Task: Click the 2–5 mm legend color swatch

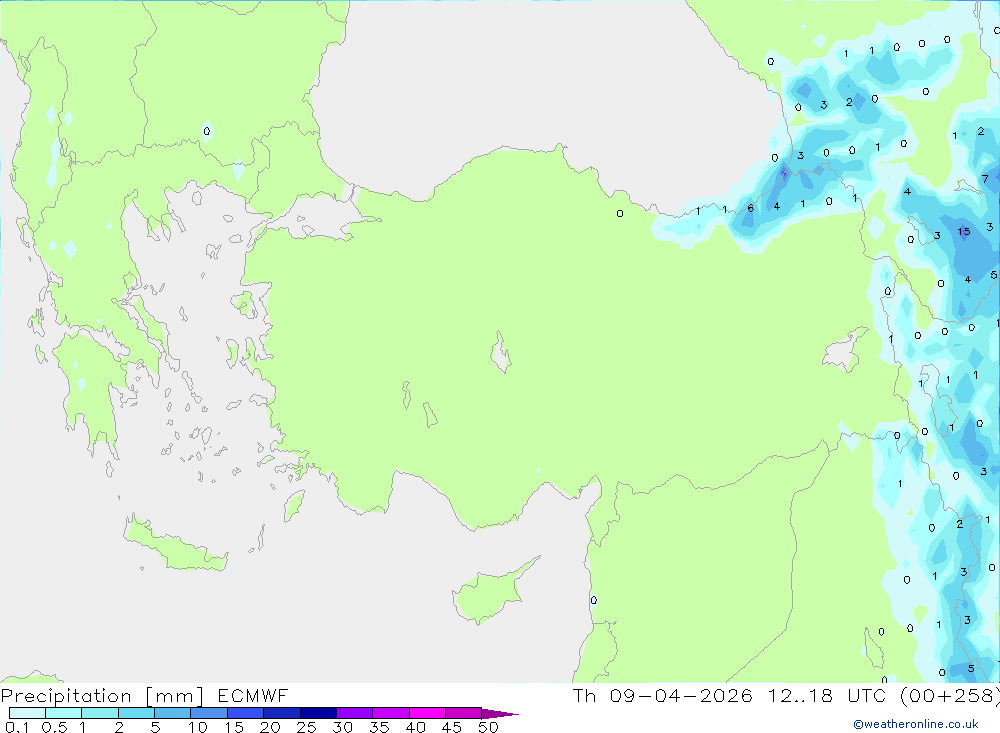Action: coord(136,713)
